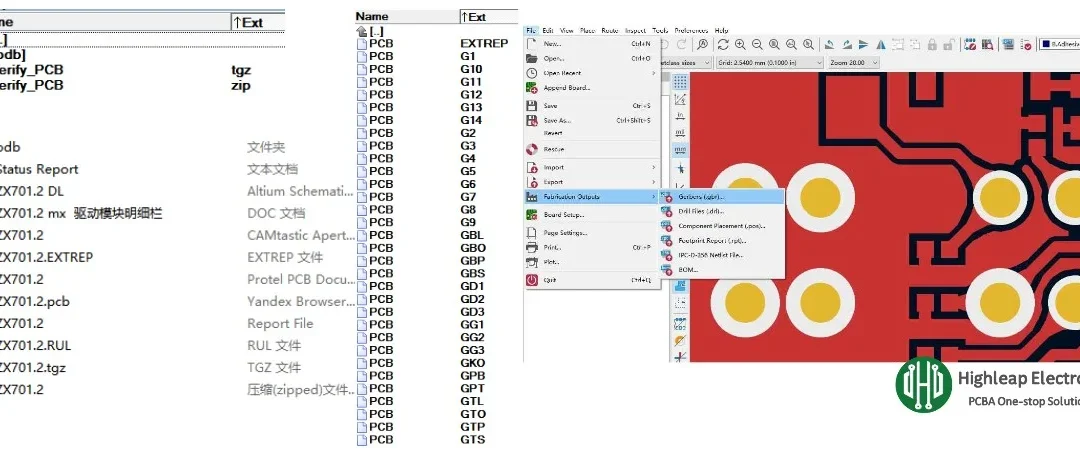Open the Zoom 20.00 dropdown
1080x466 pixels.
click(x=854, y=63)
